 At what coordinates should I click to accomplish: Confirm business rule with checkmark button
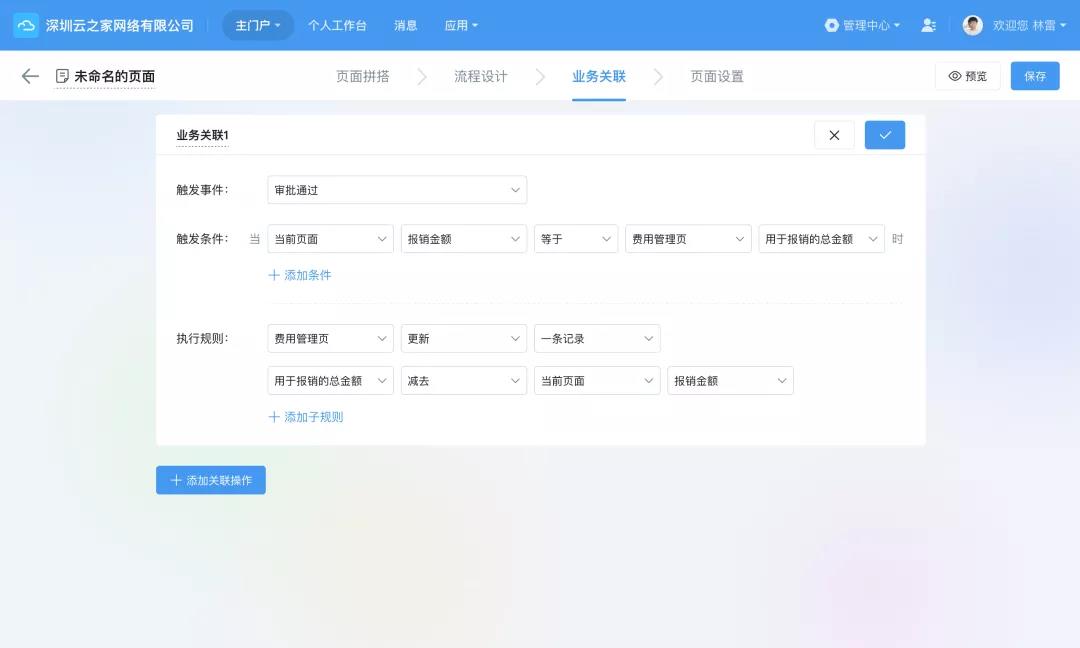885,135
